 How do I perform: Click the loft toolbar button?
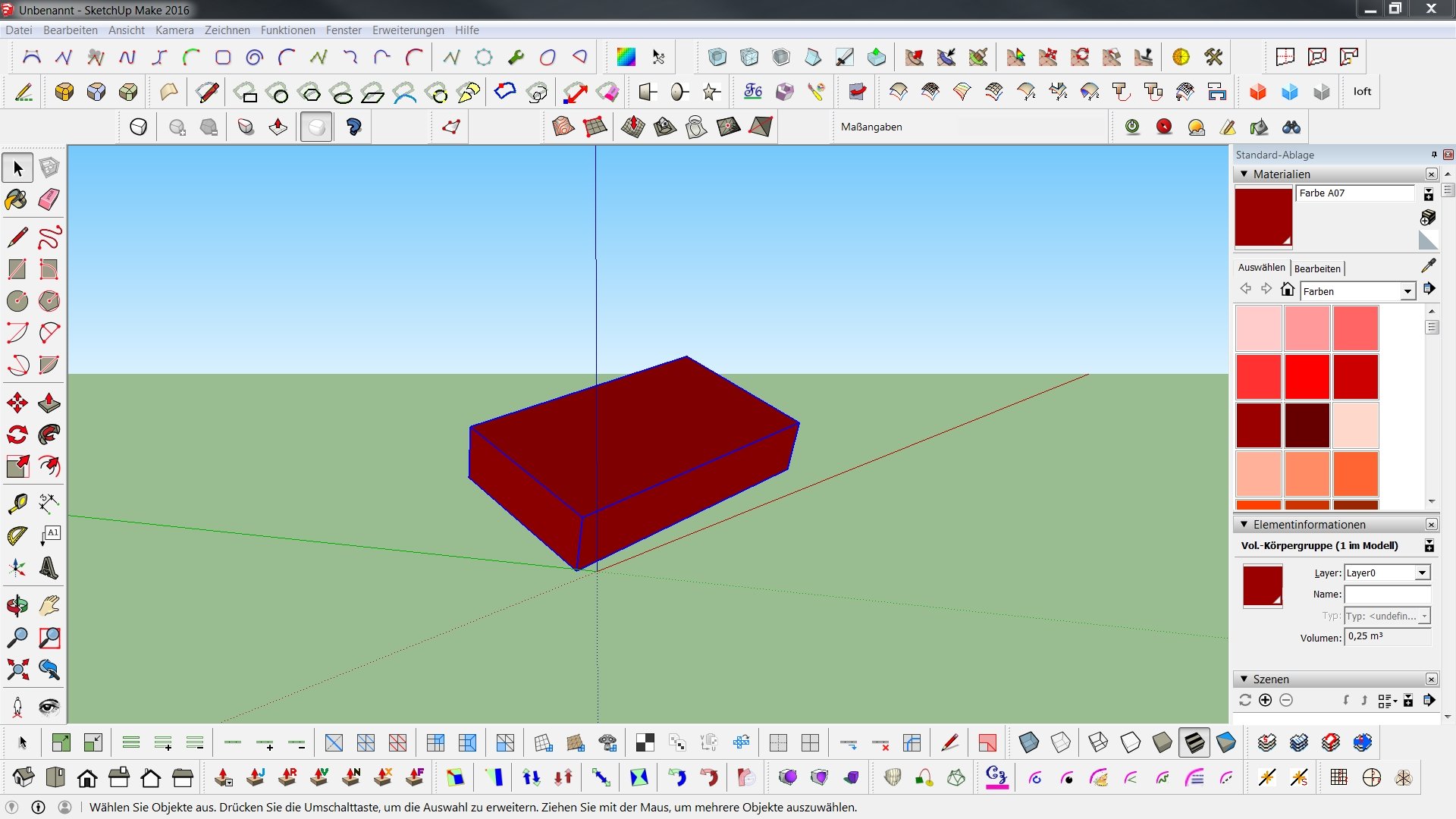[x=1362, y=92]
